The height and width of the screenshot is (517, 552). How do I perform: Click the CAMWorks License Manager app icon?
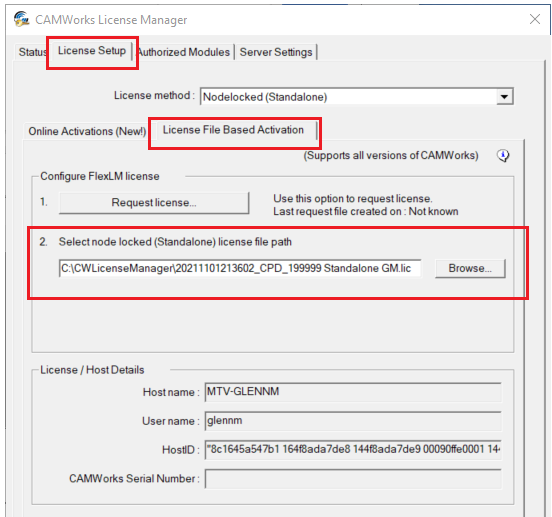(x=22, y=19)
